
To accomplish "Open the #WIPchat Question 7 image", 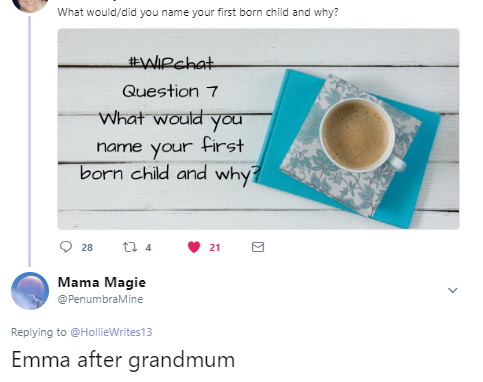I will [x=258, y=129].
